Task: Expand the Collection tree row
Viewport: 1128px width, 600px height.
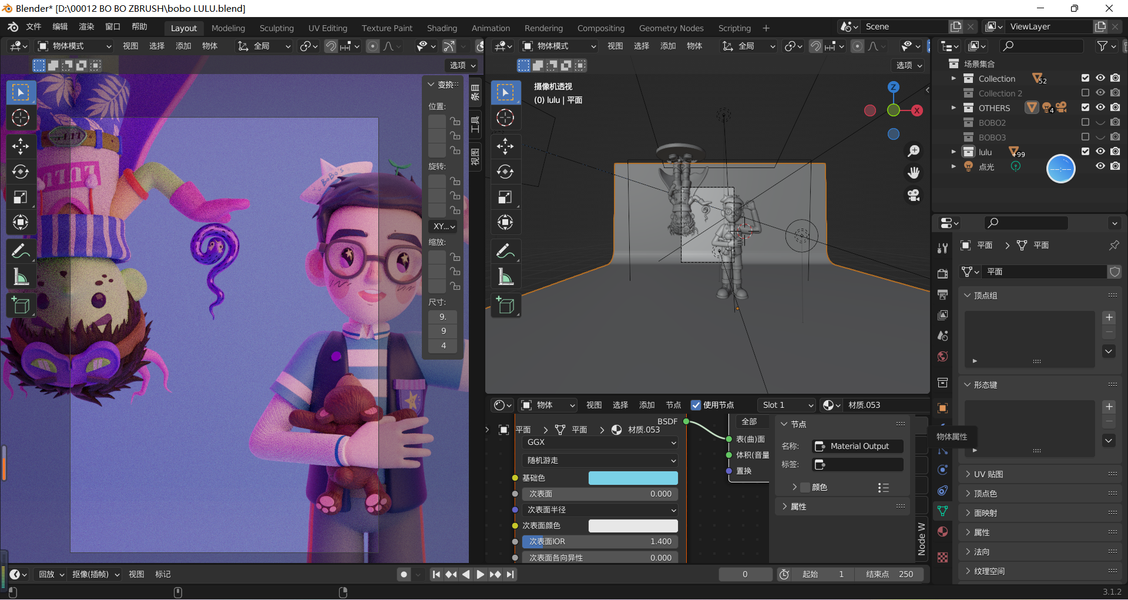Action: (x=954, y=78)
